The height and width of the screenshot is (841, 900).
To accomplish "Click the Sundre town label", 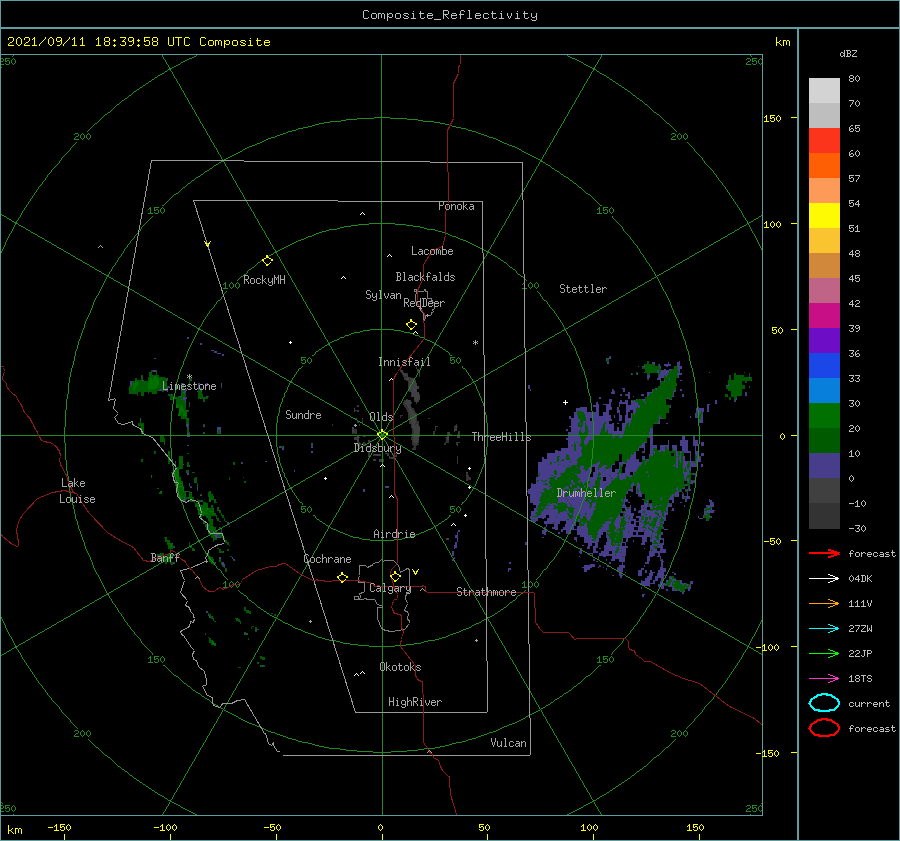I will pos(303,415).
